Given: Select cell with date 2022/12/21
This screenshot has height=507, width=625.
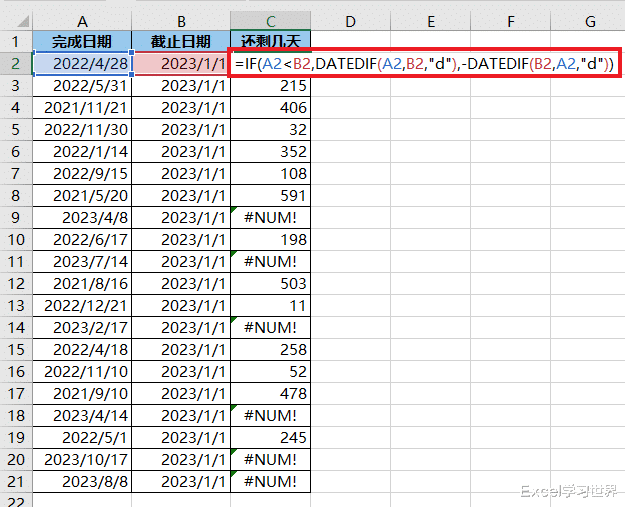Looking at the screenshot, I should coord(82,306).
